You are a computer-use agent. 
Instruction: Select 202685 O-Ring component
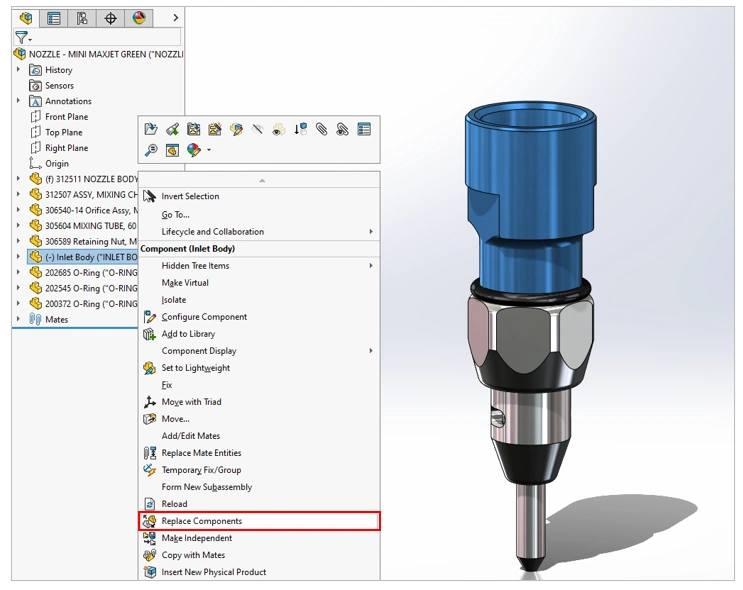[83, 272]
